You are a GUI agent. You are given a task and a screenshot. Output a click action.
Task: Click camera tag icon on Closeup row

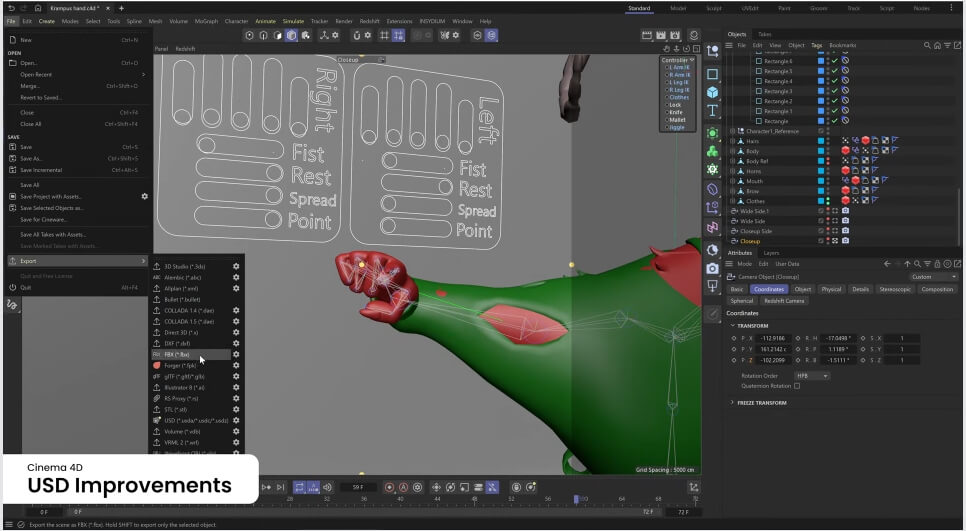[x=845, y=241]
